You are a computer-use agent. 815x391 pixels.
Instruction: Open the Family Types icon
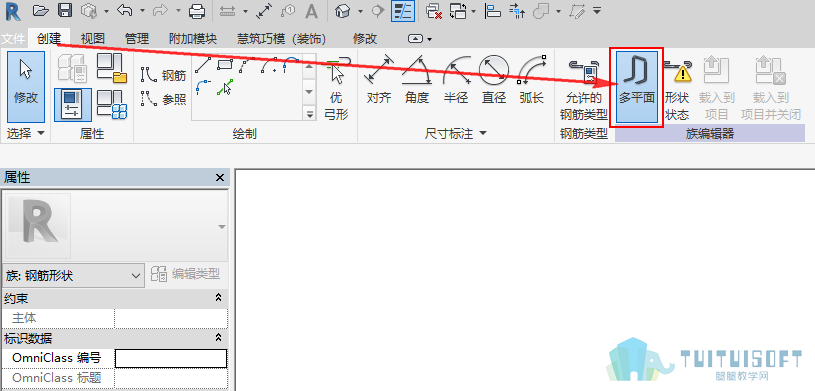pyautogui.click(x=112, y=105)
